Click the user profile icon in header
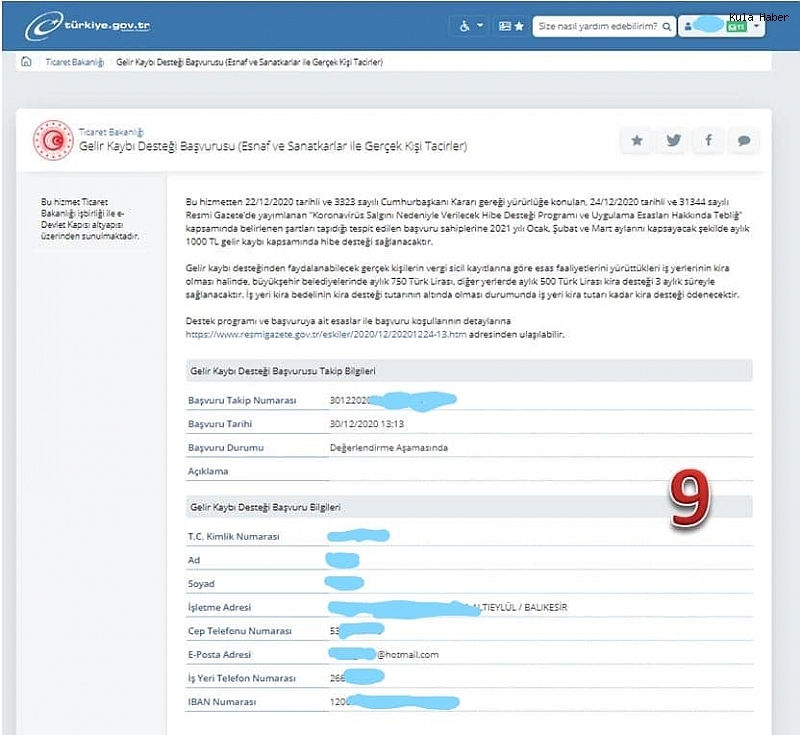The width and height of the screenshot is (800, 735). click(x=688, y=26)
